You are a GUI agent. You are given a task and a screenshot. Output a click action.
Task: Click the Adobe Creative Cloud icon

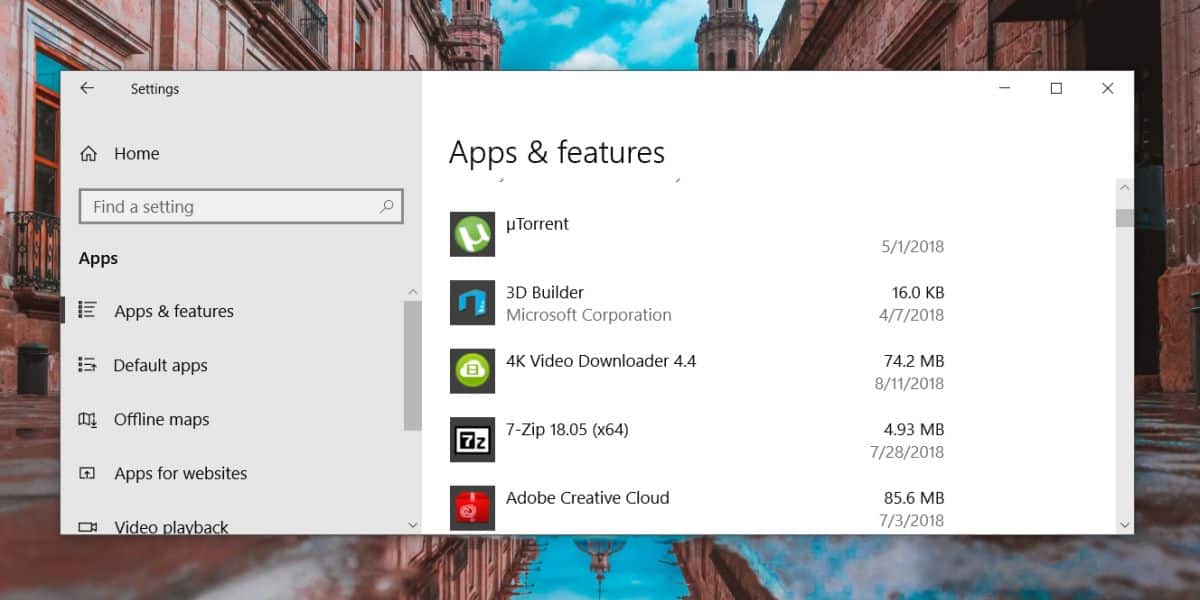click(472, 507)
